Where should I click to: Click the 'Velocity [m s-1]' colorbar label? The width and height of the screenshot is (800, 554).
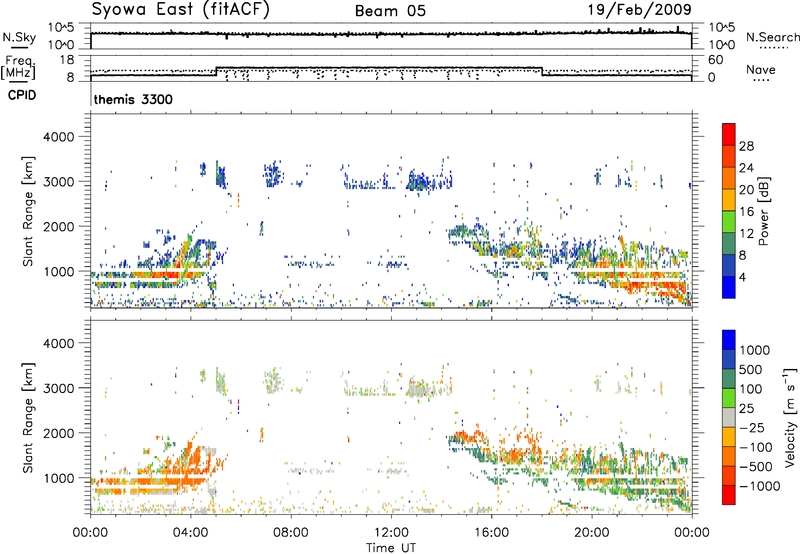point(790,417)
